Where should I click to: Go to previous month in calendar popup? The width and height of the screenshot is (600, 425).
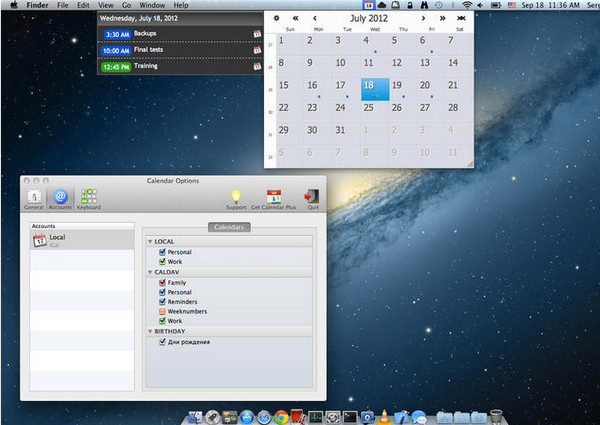coord(315,18)
